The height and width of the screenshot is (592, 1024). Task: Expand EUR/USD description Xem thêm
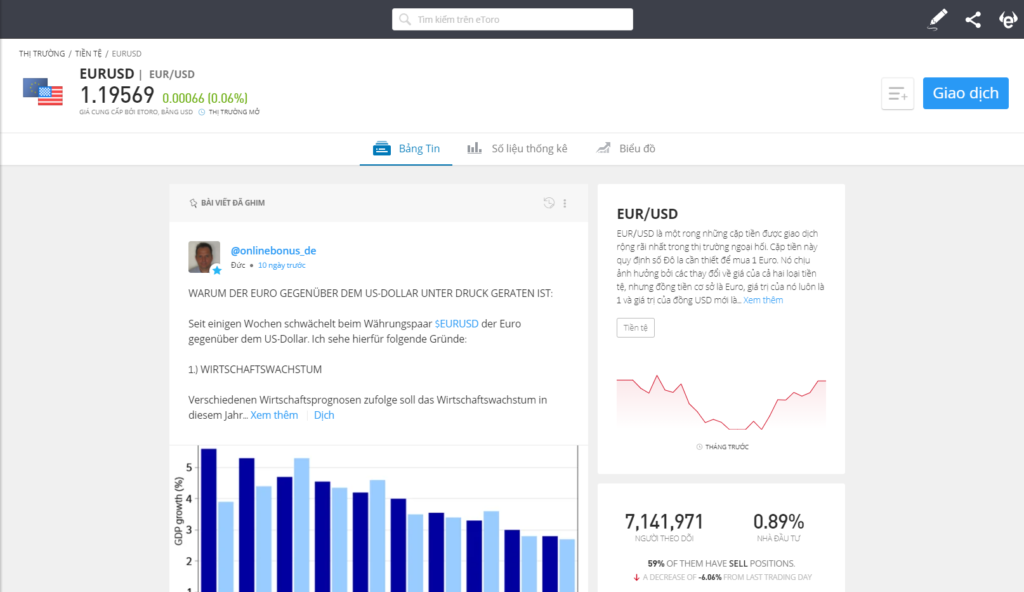point(763,301)
